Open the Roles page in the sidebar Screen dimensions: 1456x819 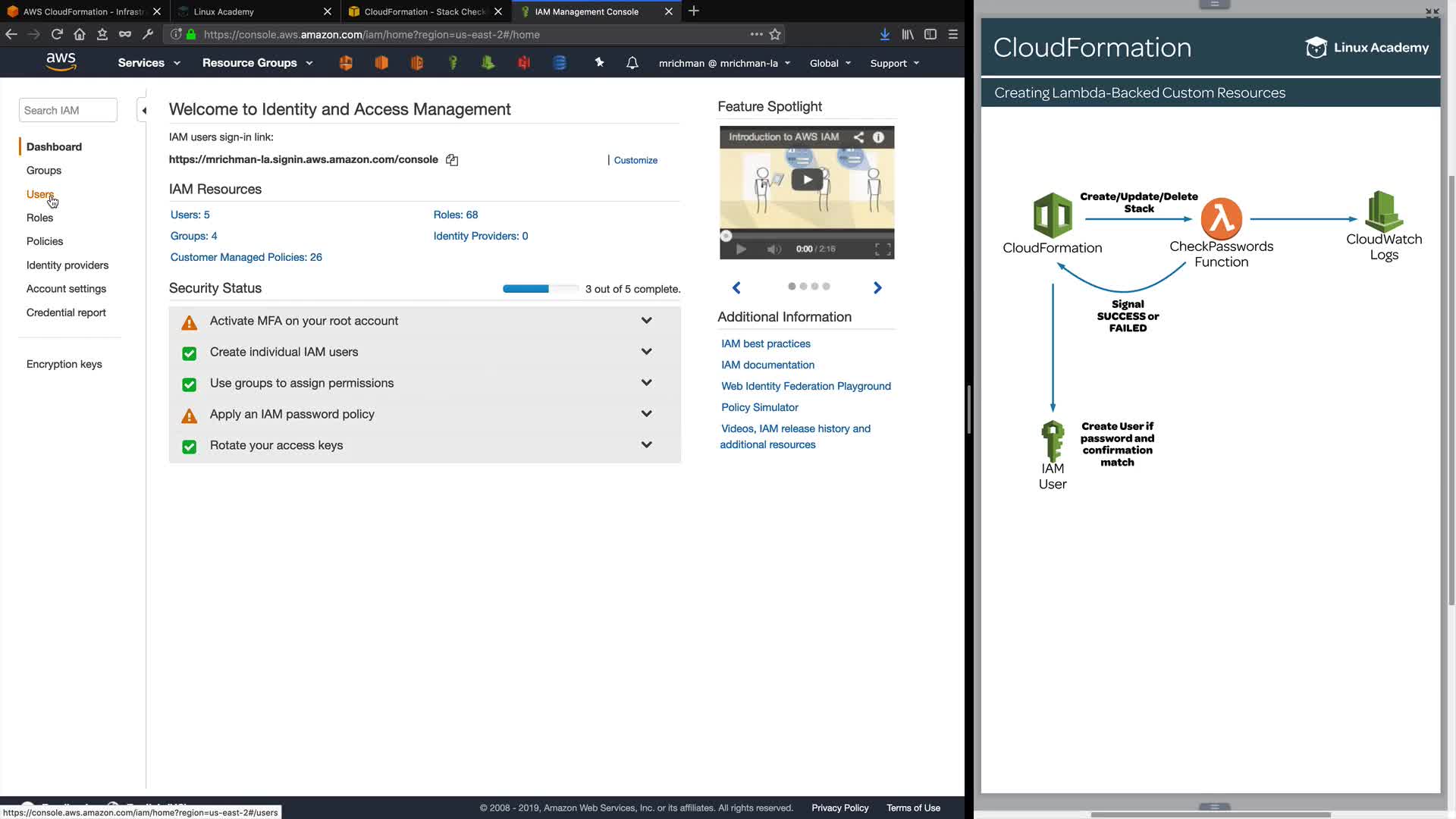pyautogui.click(x=39, y=218)
